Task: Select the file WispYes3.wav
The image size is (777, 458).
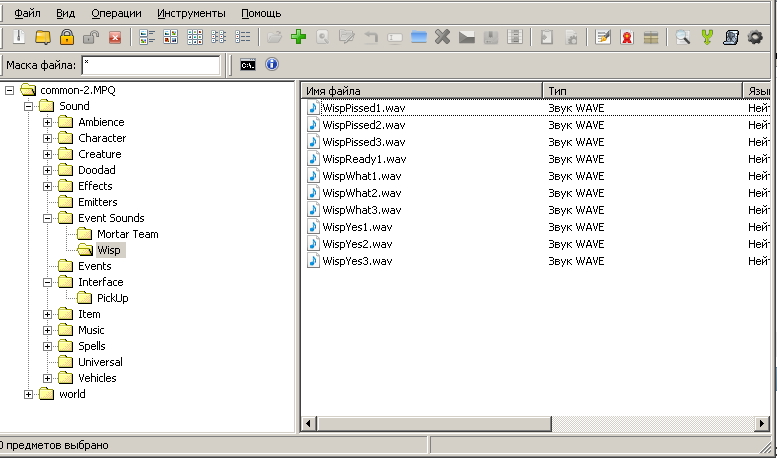Action: (357, 261)
